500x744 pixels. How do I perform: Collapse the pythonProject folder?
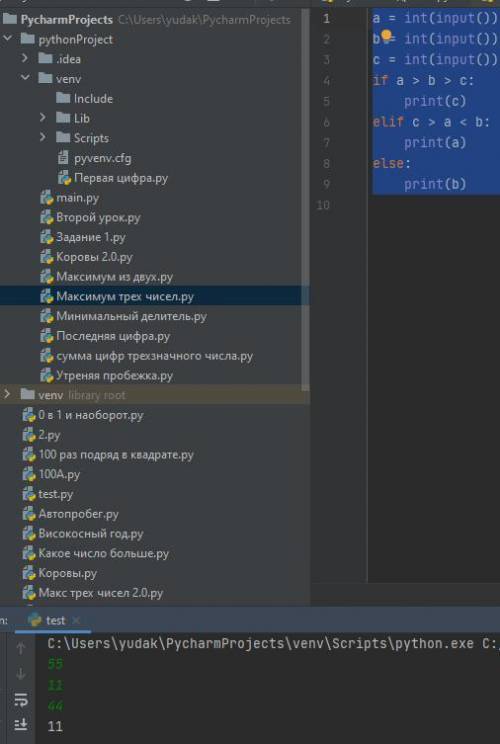click(x=8, y=39)
